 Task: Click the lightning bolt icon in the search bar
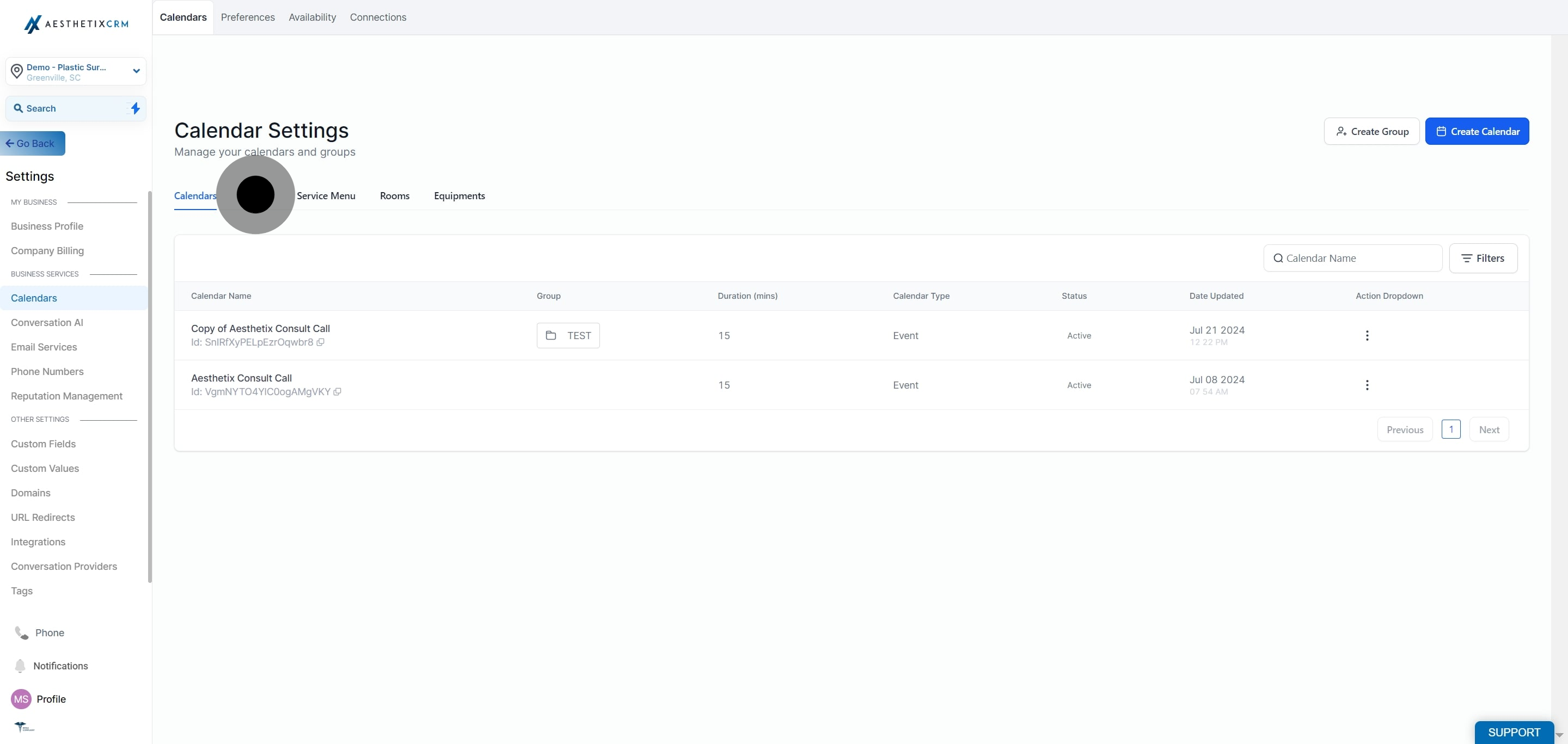(x=135, y=108)
